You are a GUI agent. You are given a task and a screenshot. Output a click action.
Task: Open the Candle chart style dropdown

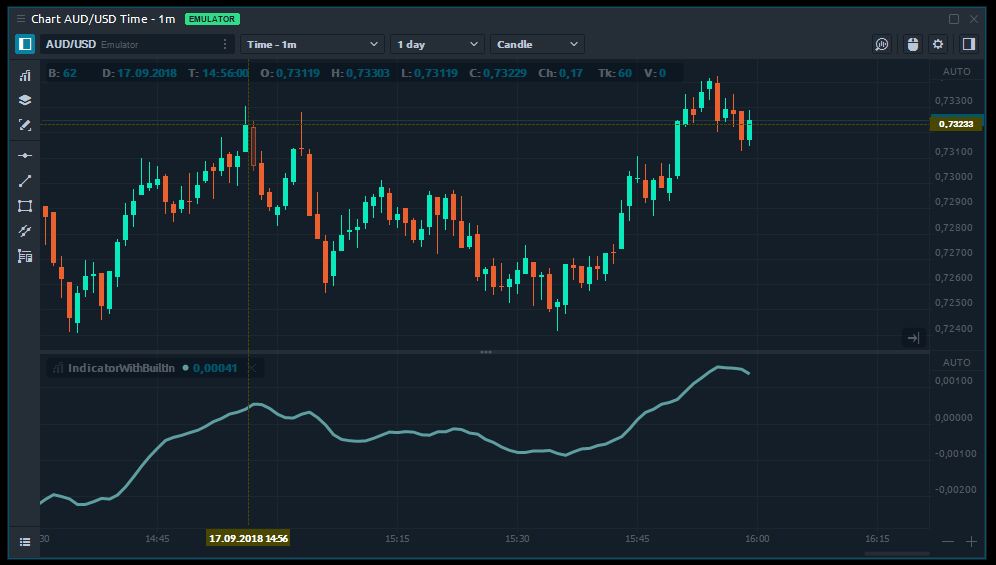[537, 44]
